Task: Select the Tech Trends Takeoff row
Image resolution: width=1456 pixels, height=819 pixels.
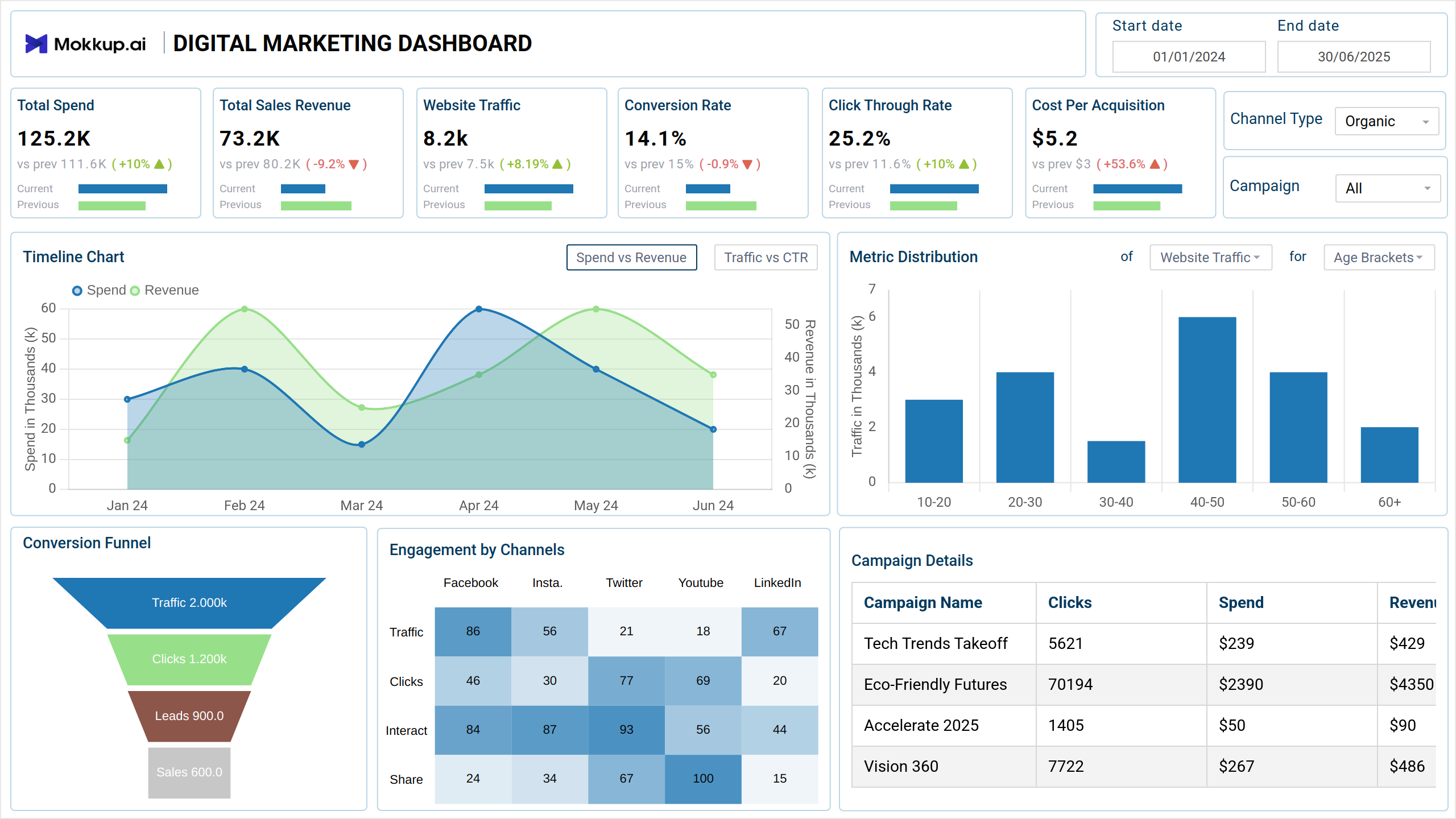Action: click(1143, 644)
